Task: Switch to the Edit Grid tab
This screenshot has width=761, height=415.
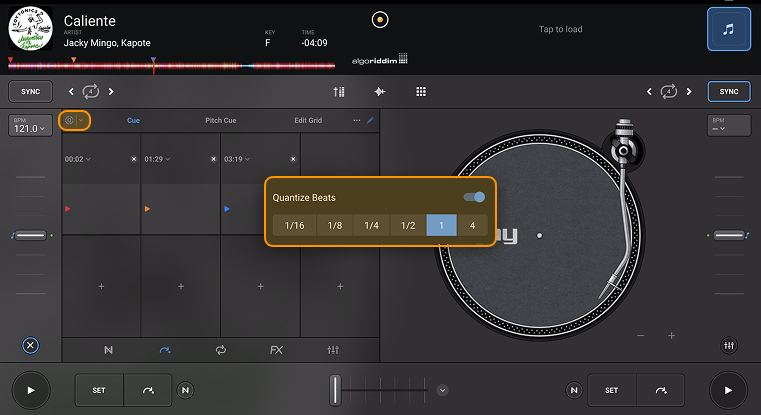Action: pyautogui.click(x=308, y=120)
